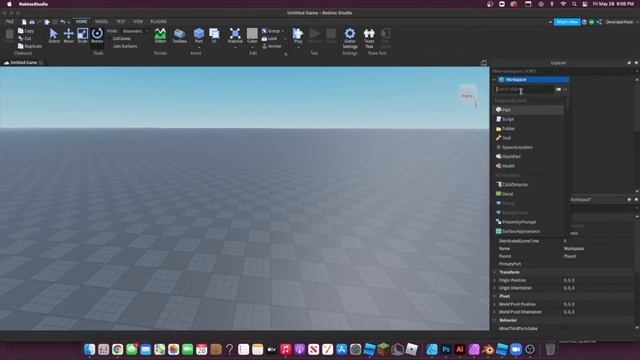Screen dimensions: 640x360
Task: Toggle the Join Surfaces checkbox
Action: coord(124,46)
